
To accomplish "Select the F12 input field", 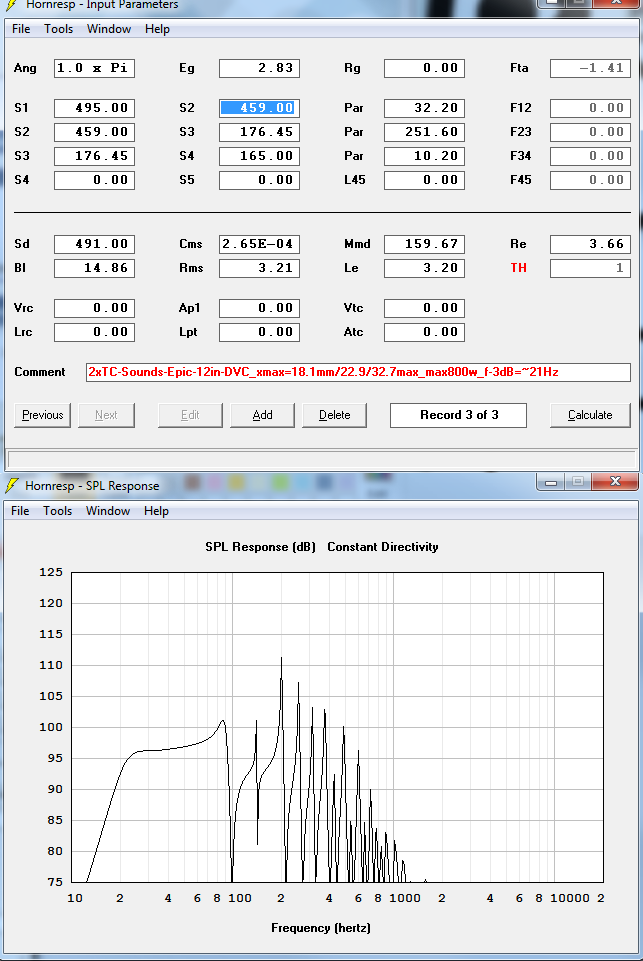I will (590, 108).
